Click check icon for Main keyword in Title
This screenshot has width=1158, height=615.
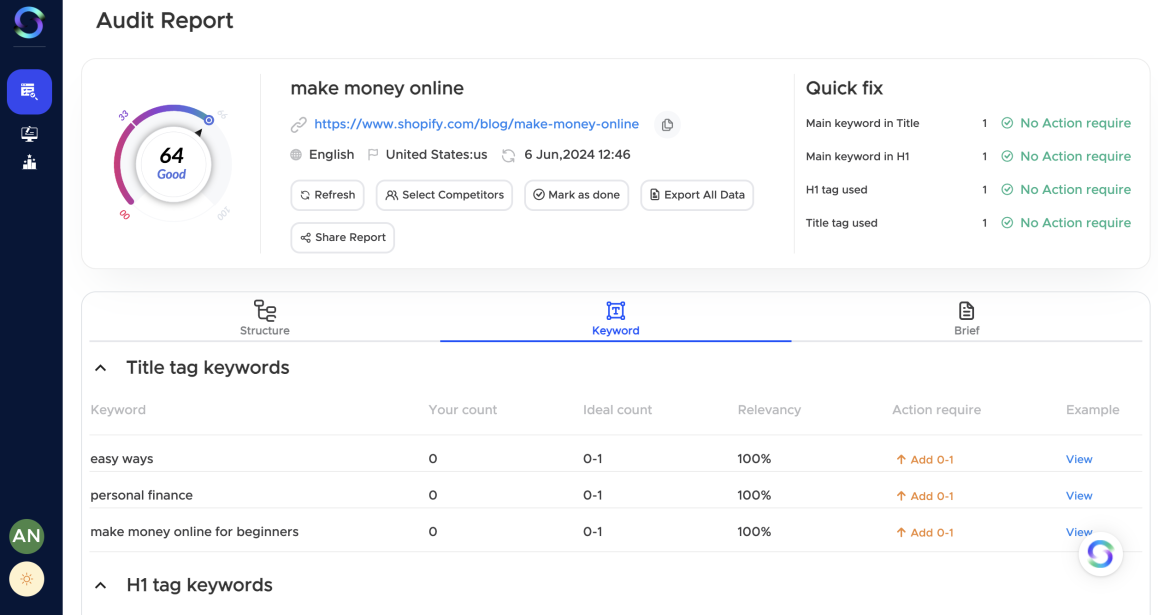pos(1007,123)
